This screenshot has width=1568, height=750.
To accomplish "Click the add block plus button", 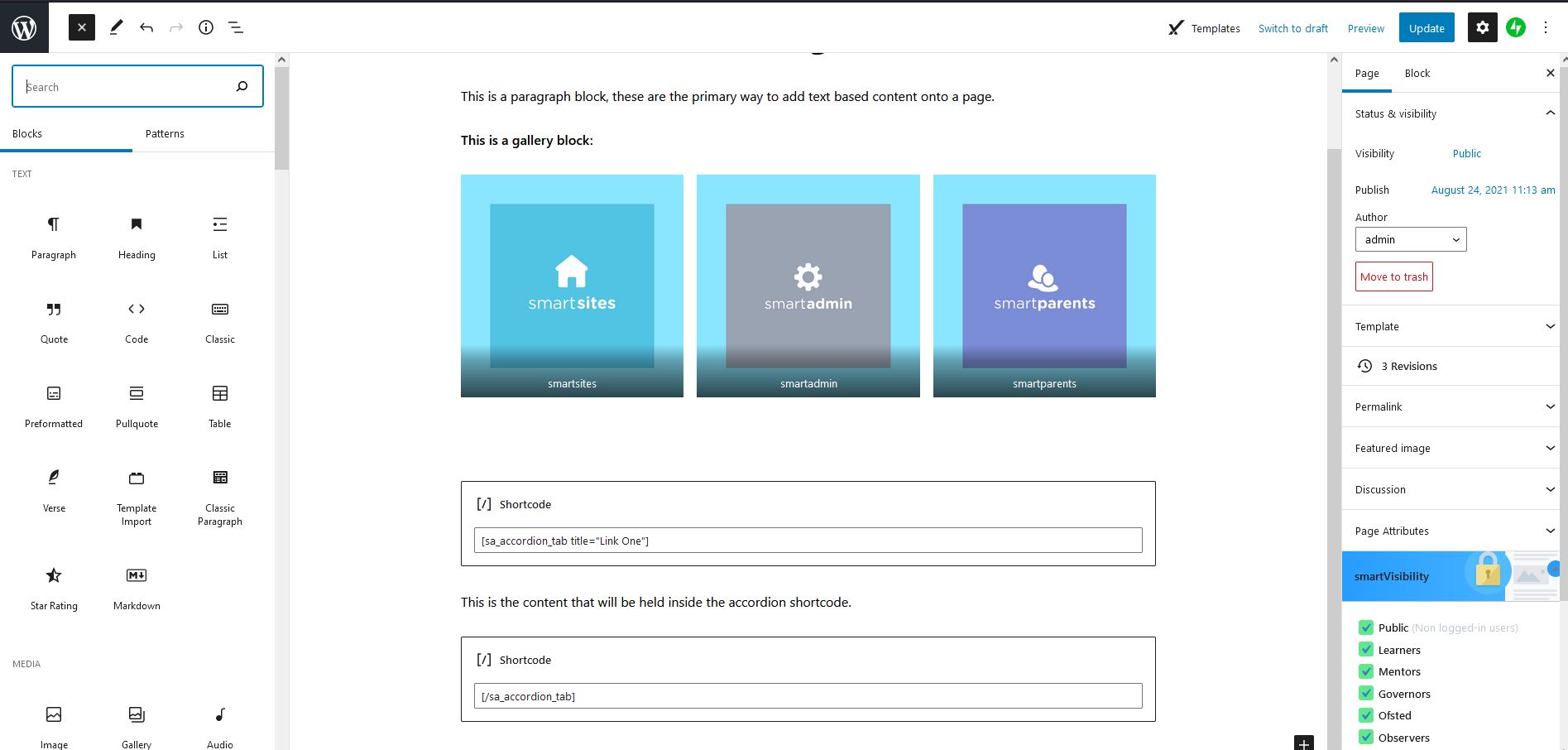I will 1304,743.
